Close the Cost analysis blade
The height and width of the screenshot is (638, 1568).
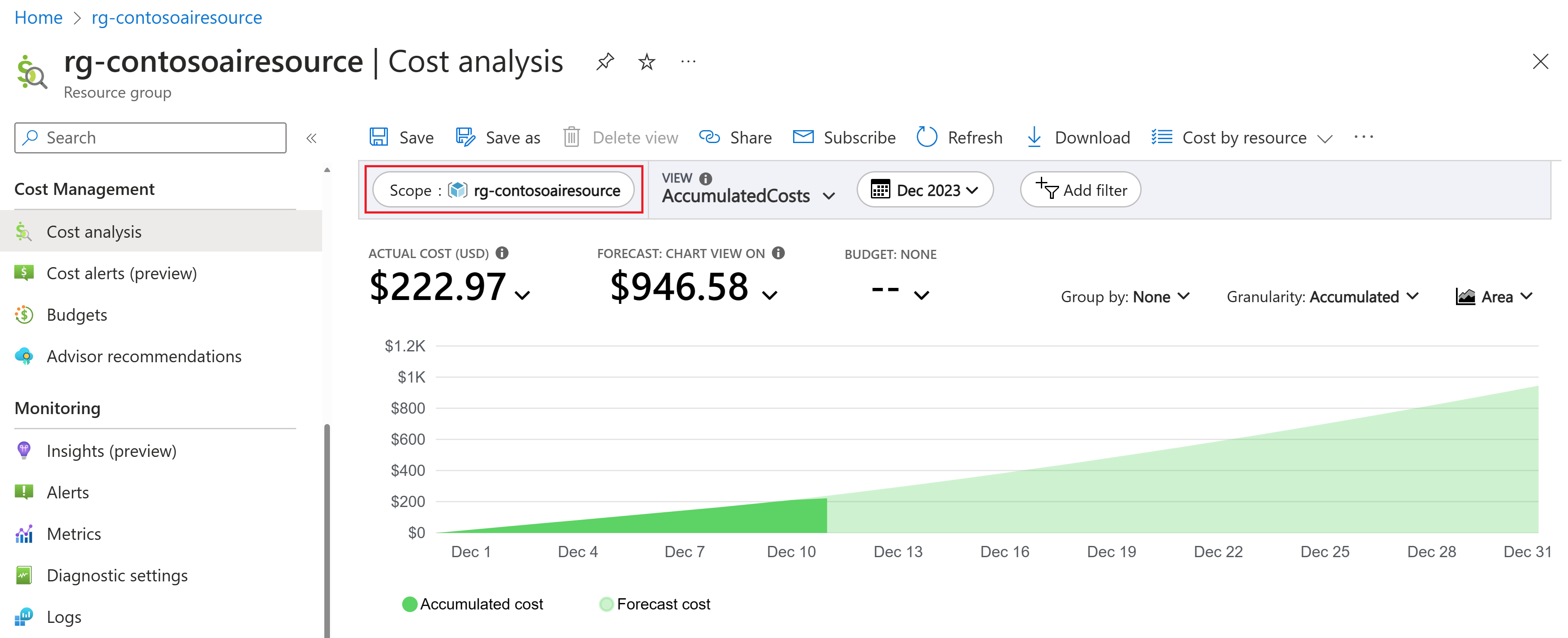point(1540,61)
